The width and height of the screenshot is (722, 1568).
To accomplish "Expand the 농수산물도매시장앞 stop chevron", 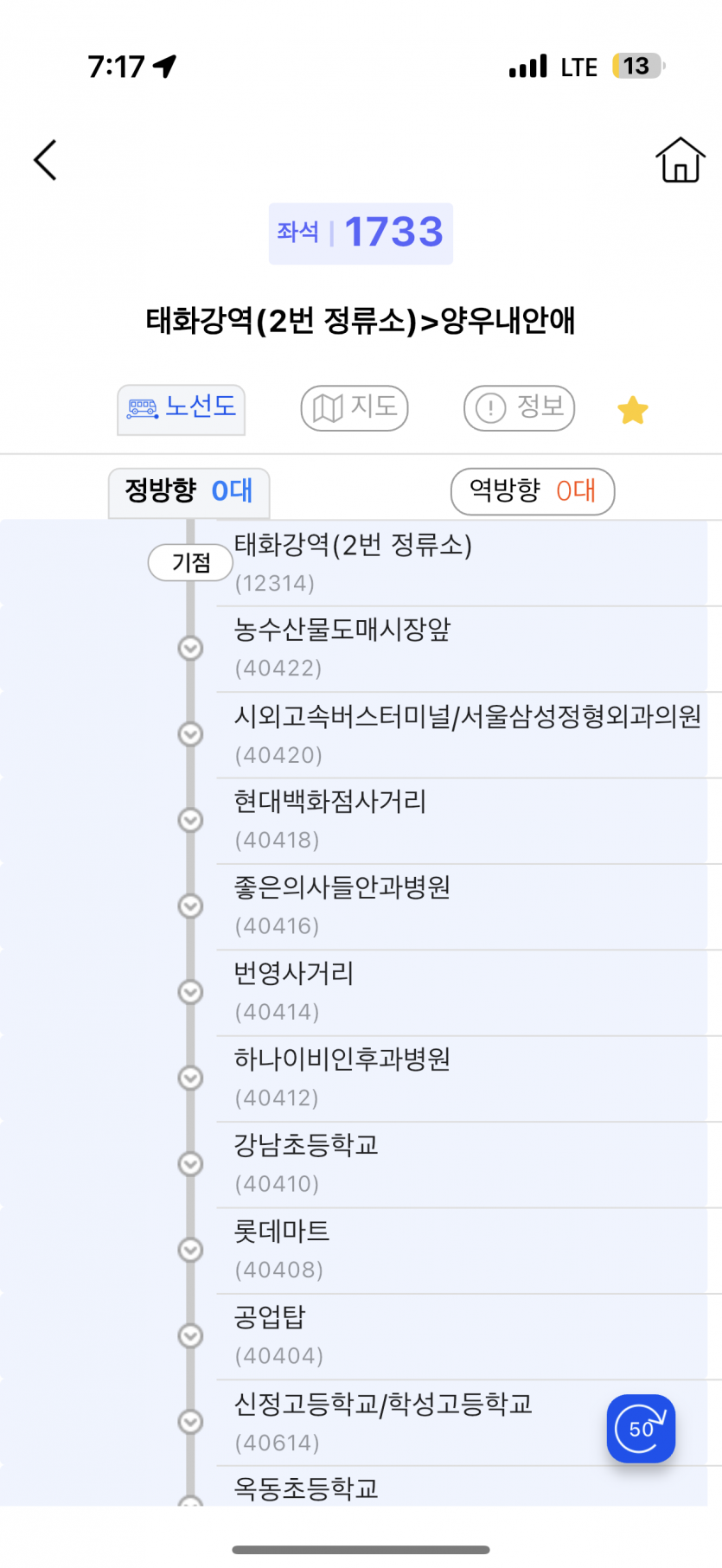I will pyautogui.click(x=190, y=648).
